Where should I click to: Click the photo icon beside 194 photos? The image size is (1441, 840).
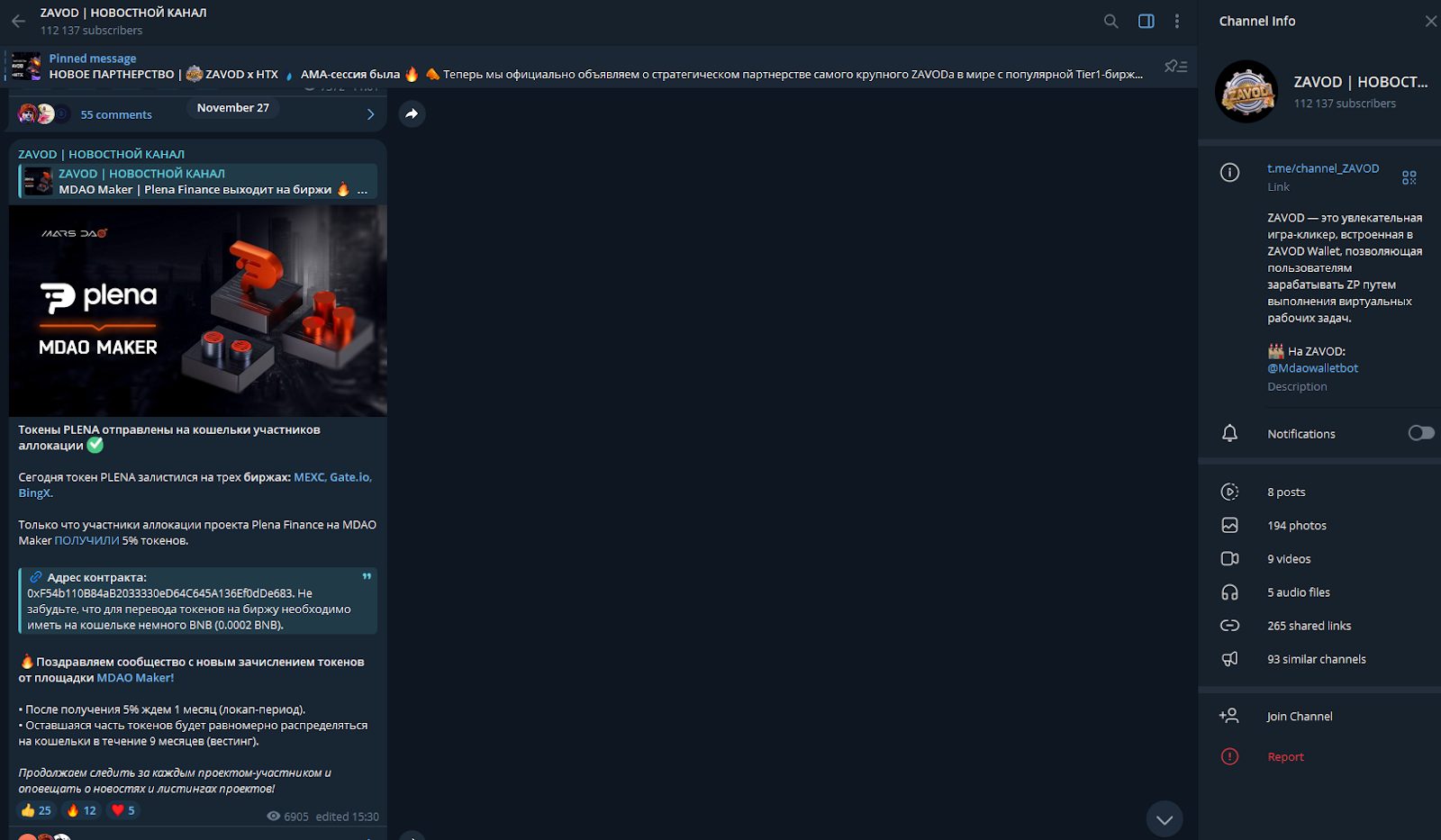pos(1229,525)
